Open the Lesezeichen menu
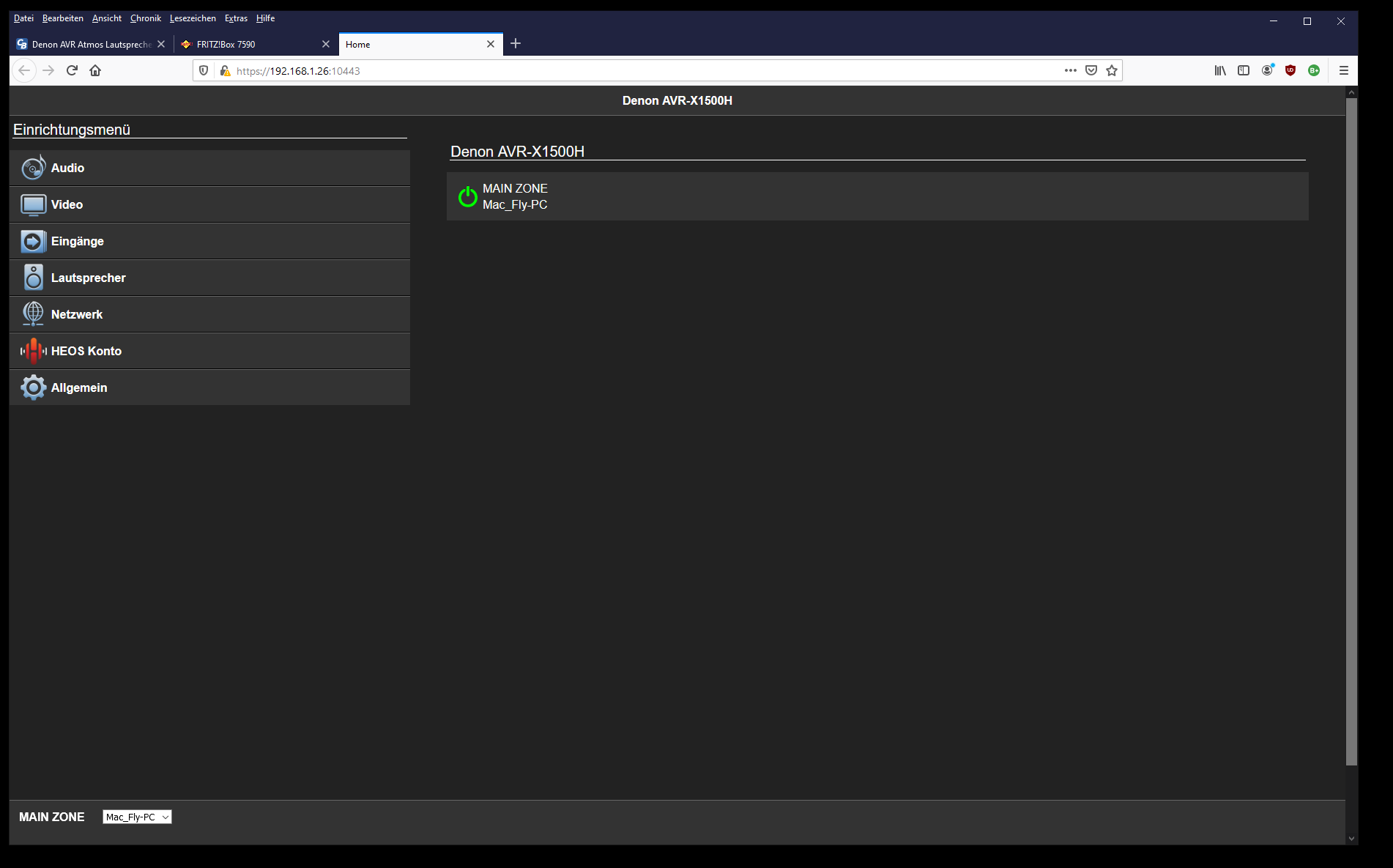 point(193,18)
